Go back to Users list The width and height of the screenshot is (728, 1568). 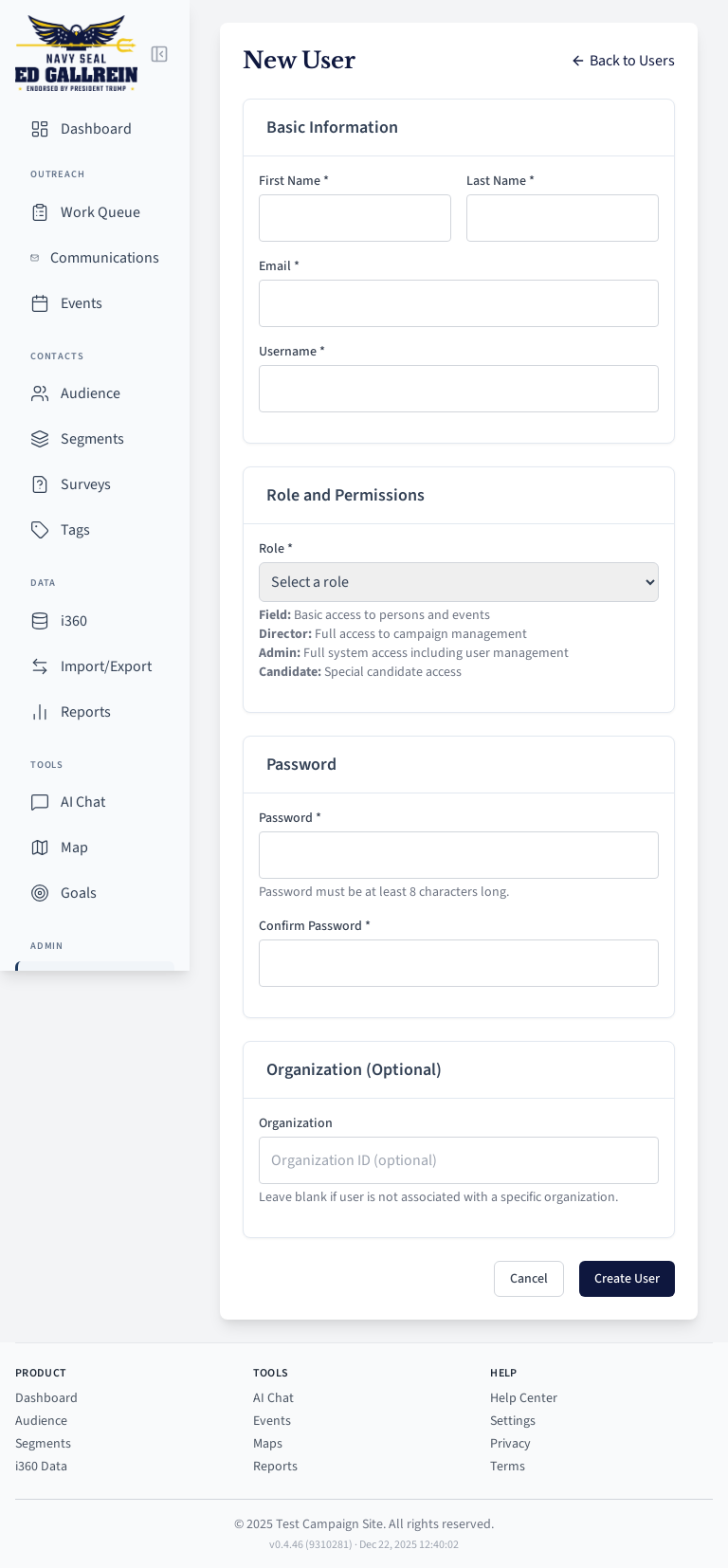pos(624,61)
